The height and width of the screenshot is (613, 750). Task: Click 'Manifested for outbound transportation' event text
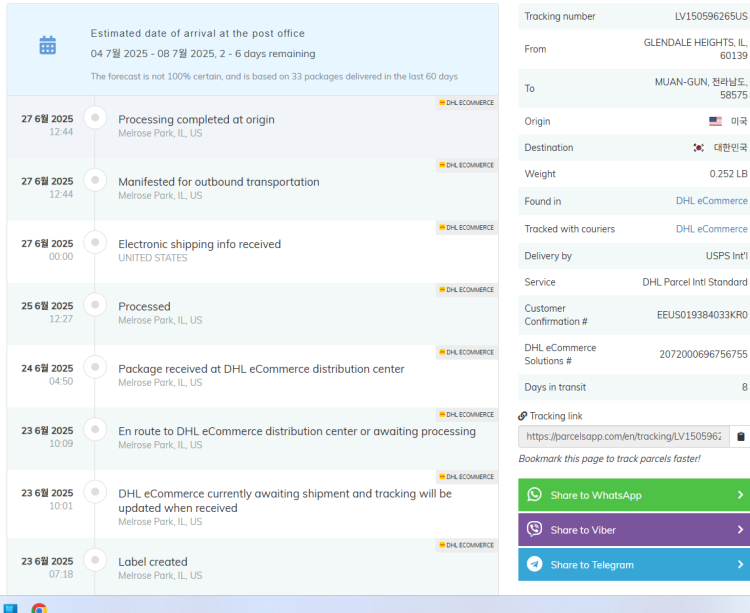[219, 182]
